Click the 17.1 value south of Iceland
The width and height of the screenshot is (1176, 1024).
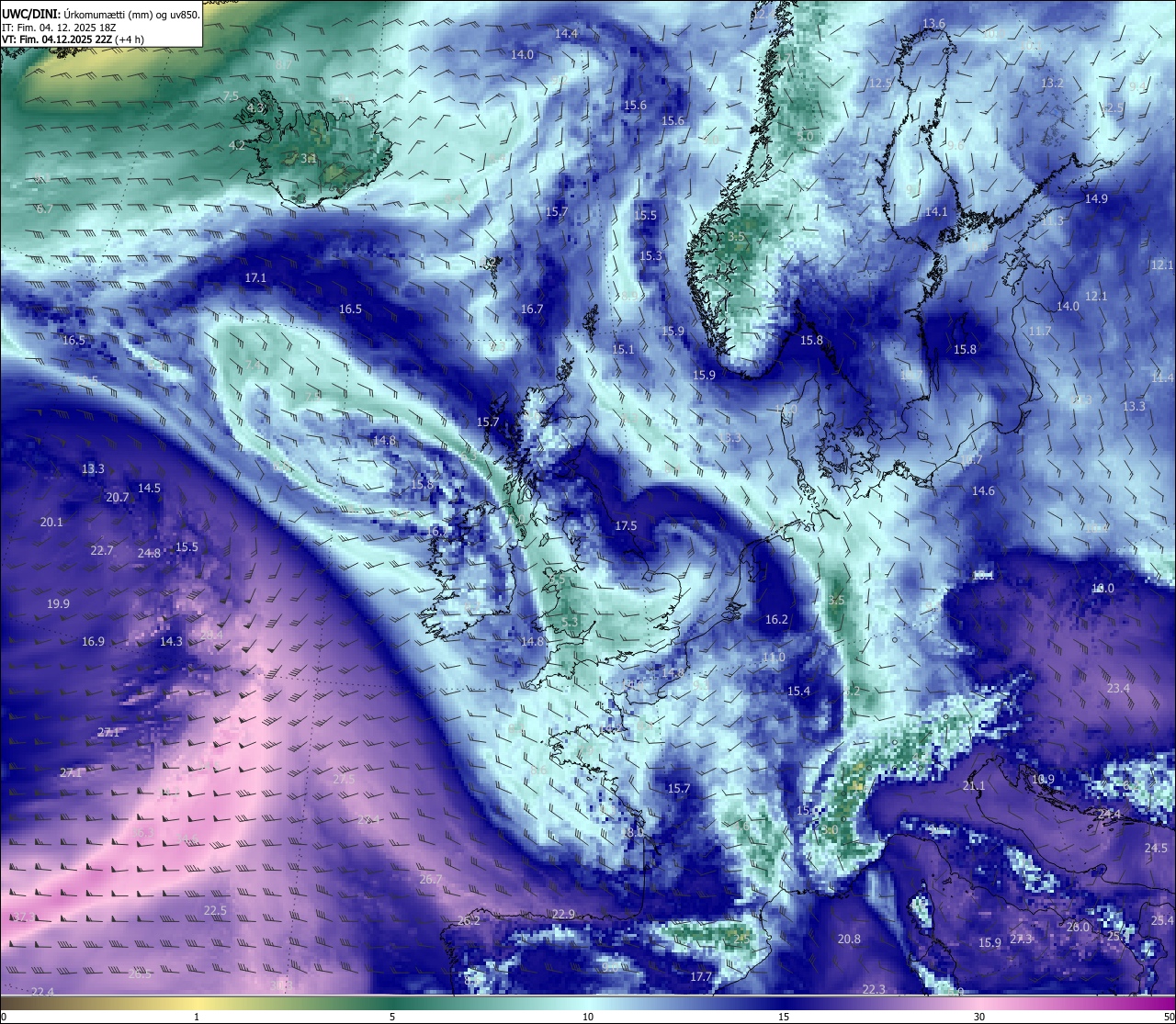pos(255,278)
